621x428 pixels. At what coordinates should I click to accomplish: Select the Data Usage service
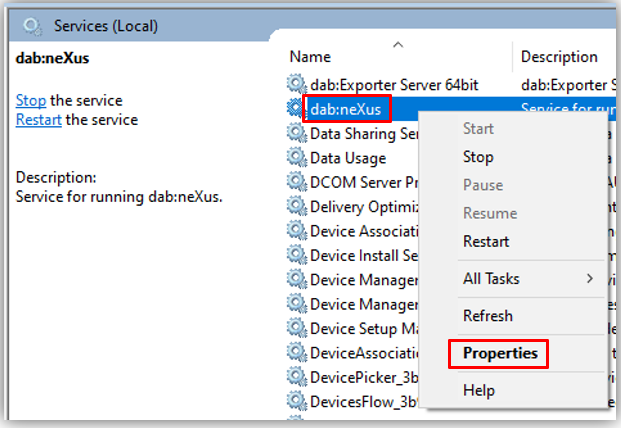[x=348, y=158]
